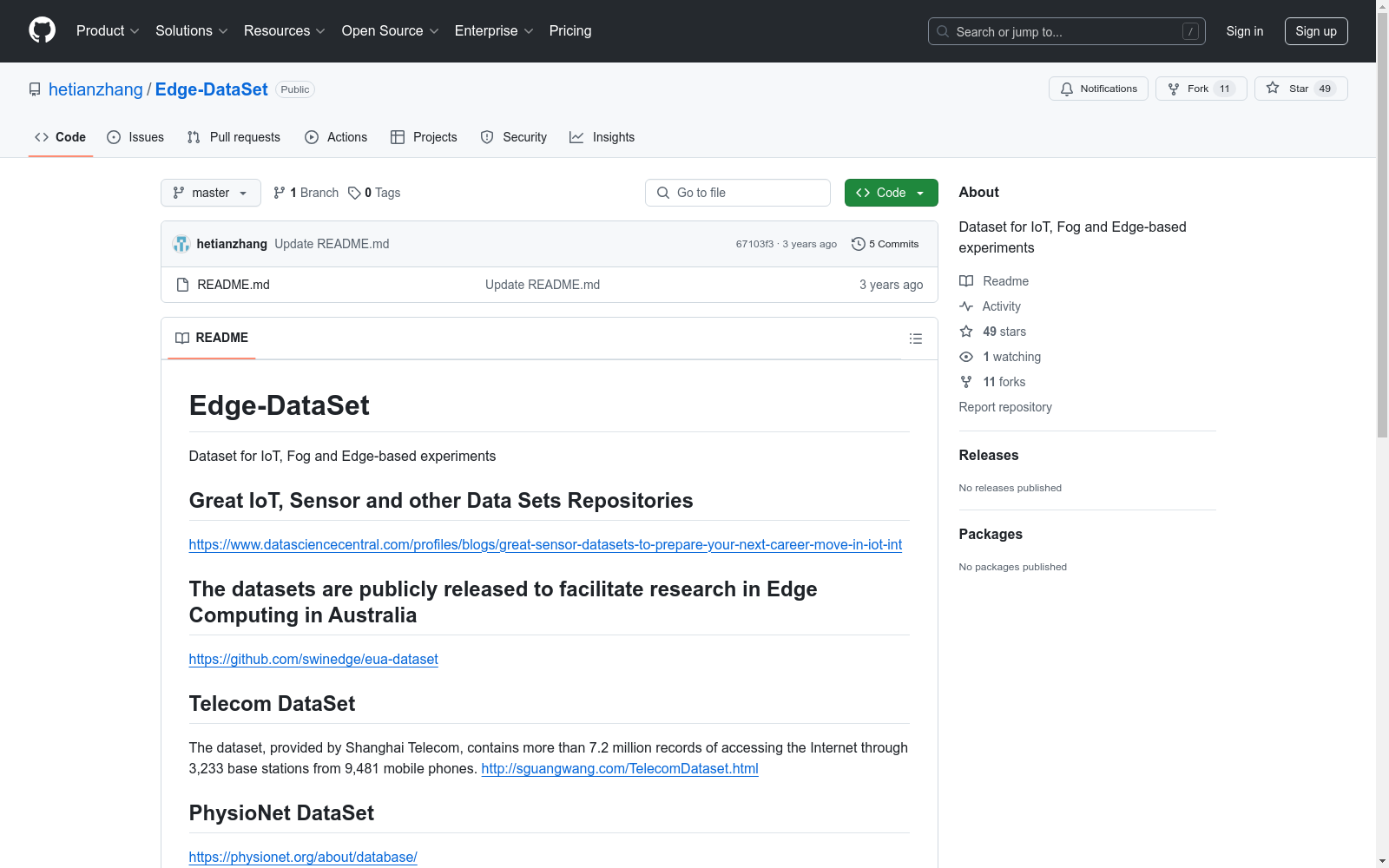Open the Pull requests tab
1389x868 pixels.
coord(234,137)
